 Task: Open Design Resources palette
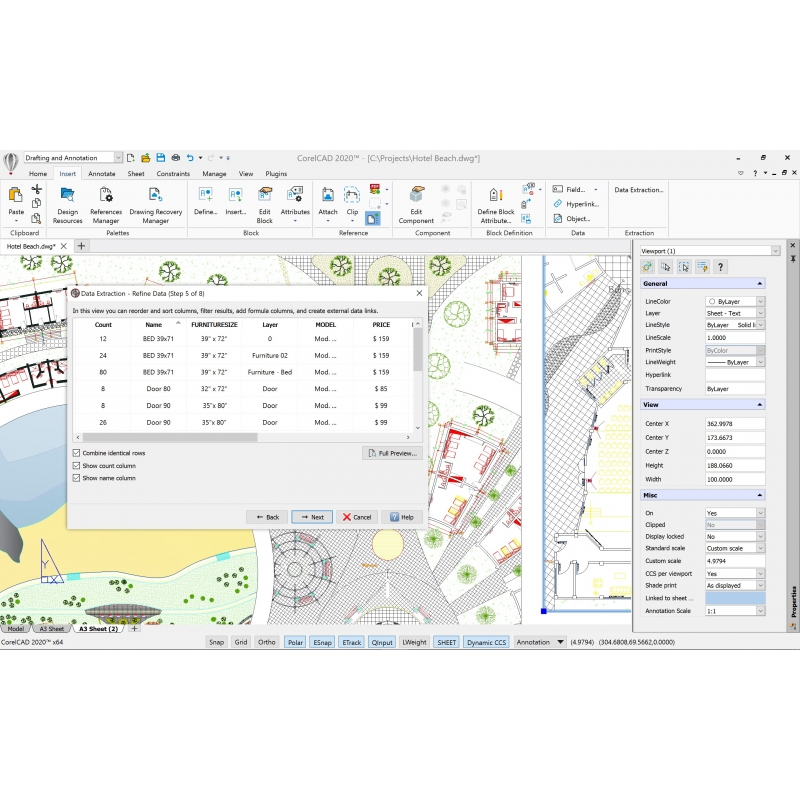(x=67, y=205)
